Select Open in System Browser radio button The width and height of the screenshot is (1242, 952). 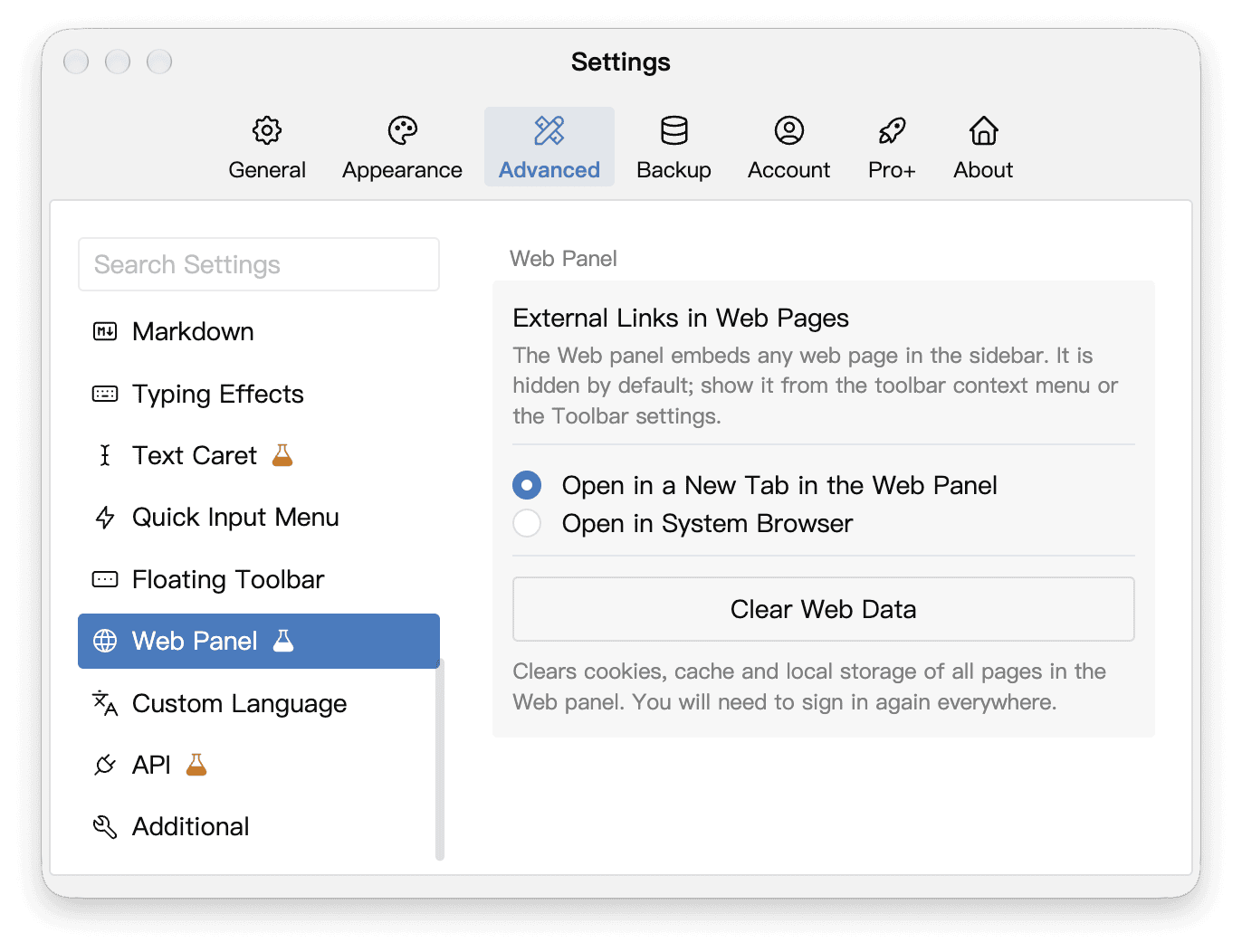pos(527,523)
